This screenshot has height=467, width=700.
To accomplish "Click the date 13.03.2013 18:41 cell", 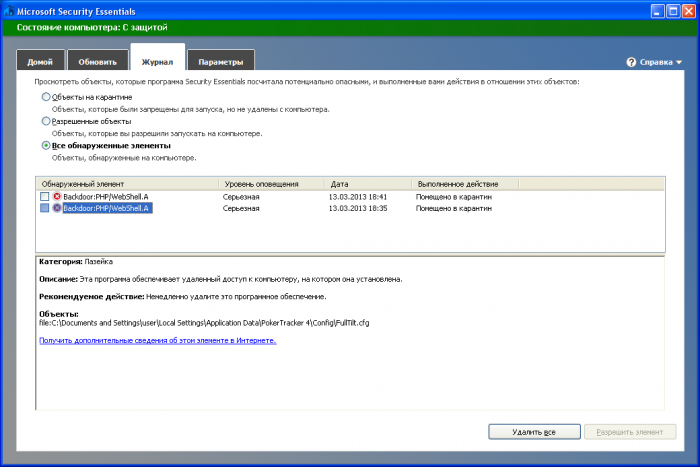I will 358,196.
